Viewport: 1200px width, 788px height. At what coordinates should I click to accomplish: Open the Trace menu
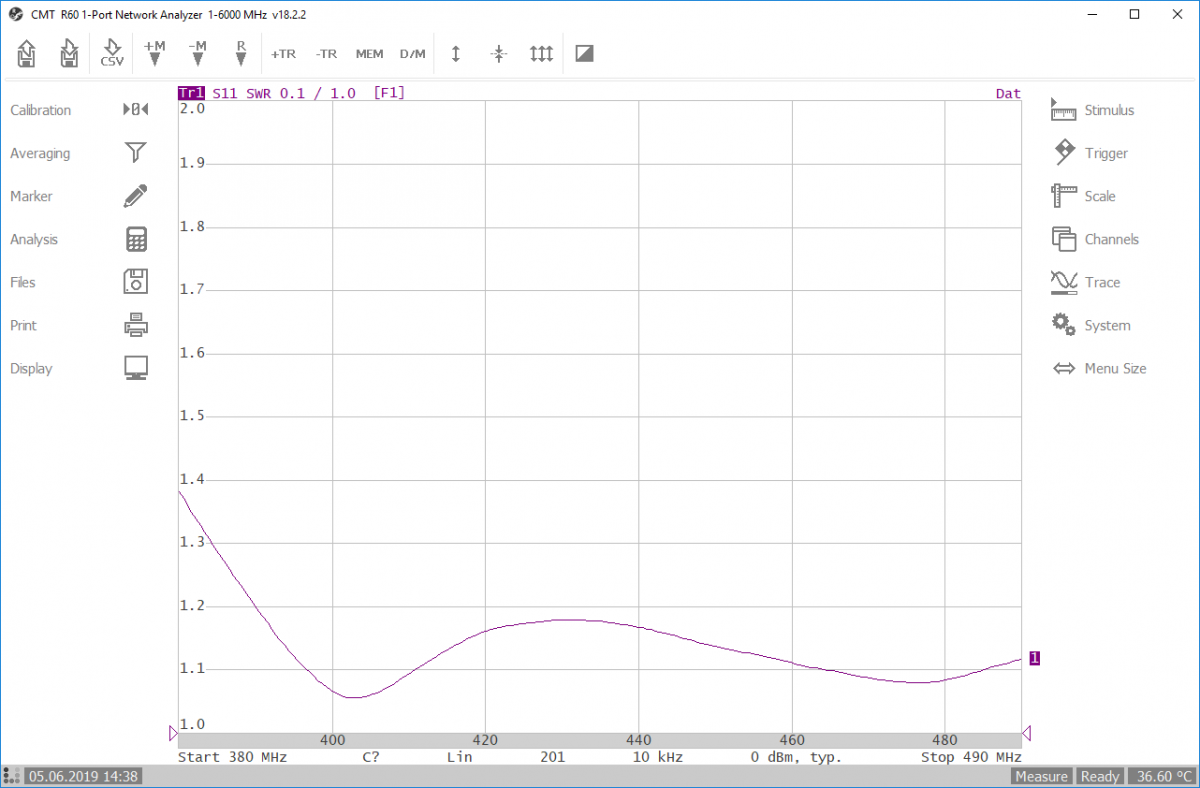(x=1086, y=282)
